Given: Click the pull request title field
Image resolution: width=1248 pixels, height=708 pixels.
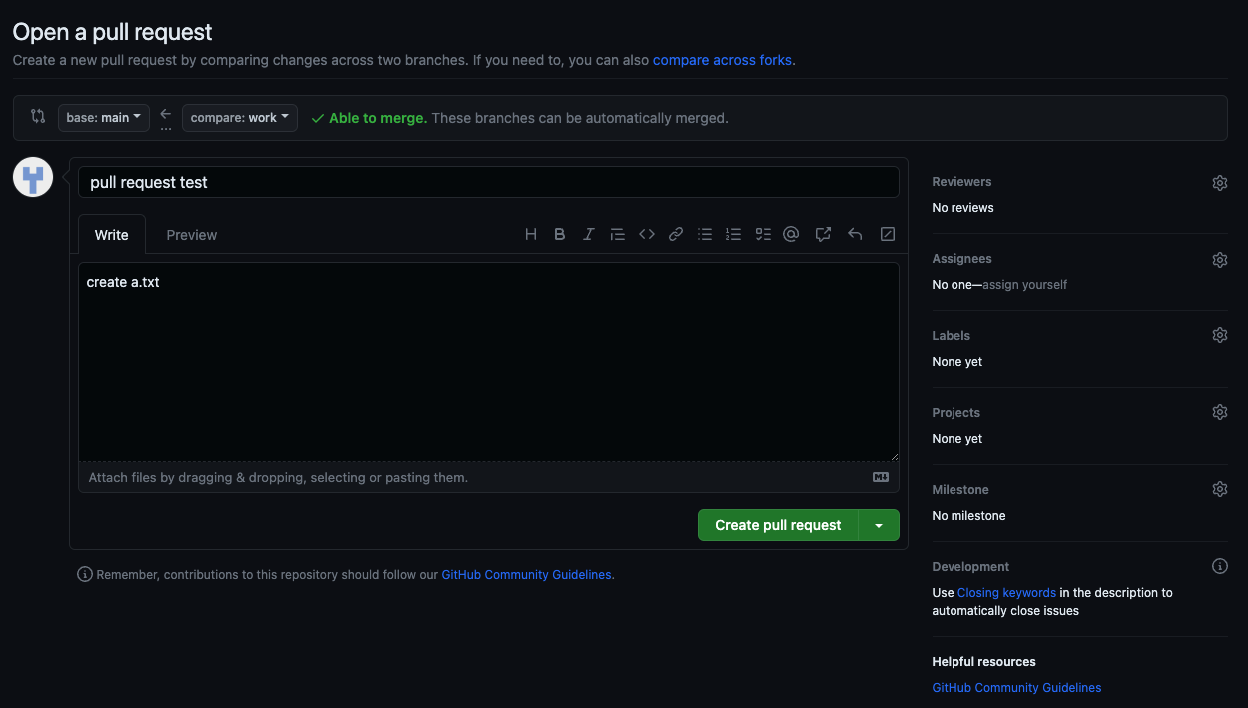Looking at the screenshot, I should pyautogui.click(x=489, y=182).
